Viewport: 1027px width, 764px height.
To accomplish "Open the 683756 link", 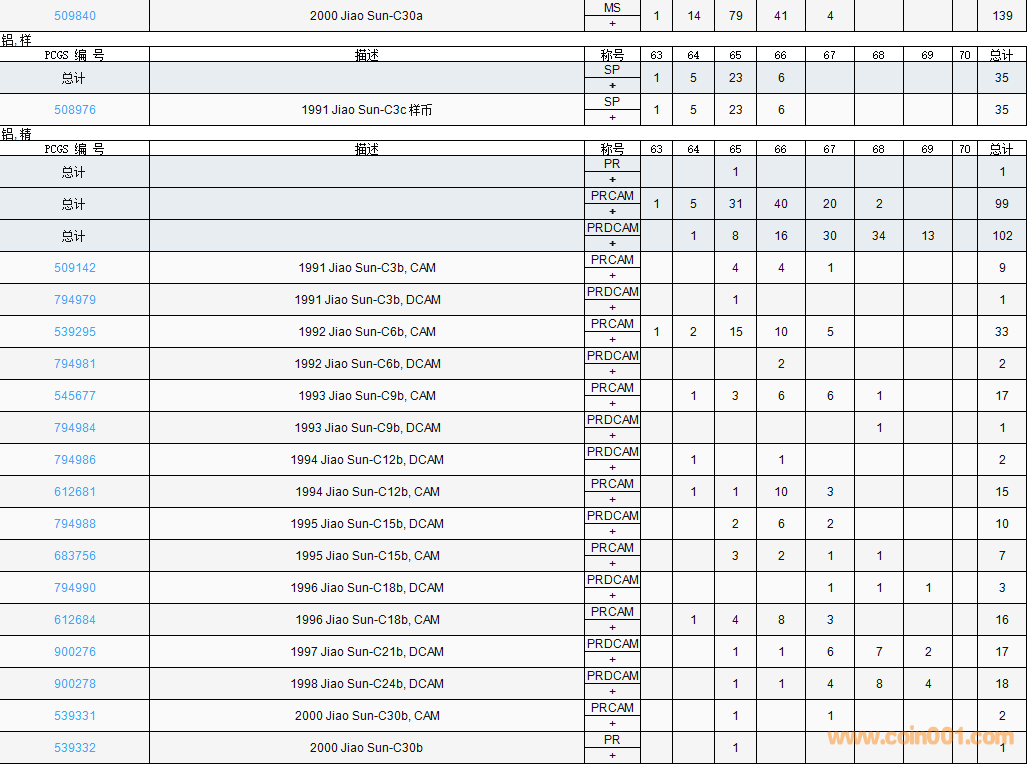I will 75,556.
